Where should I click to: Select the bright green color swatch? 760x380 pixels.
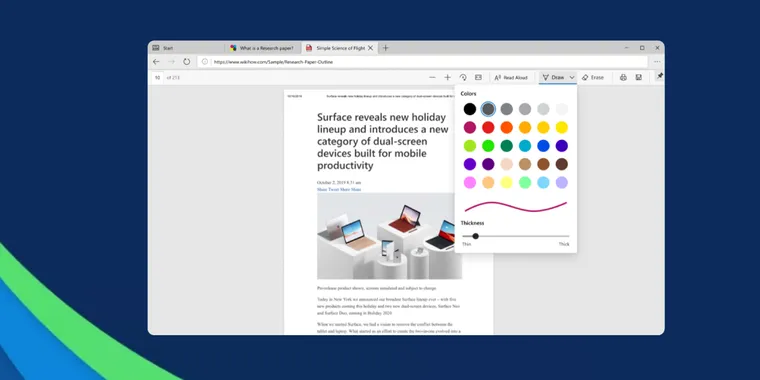(x=488, y=146)
